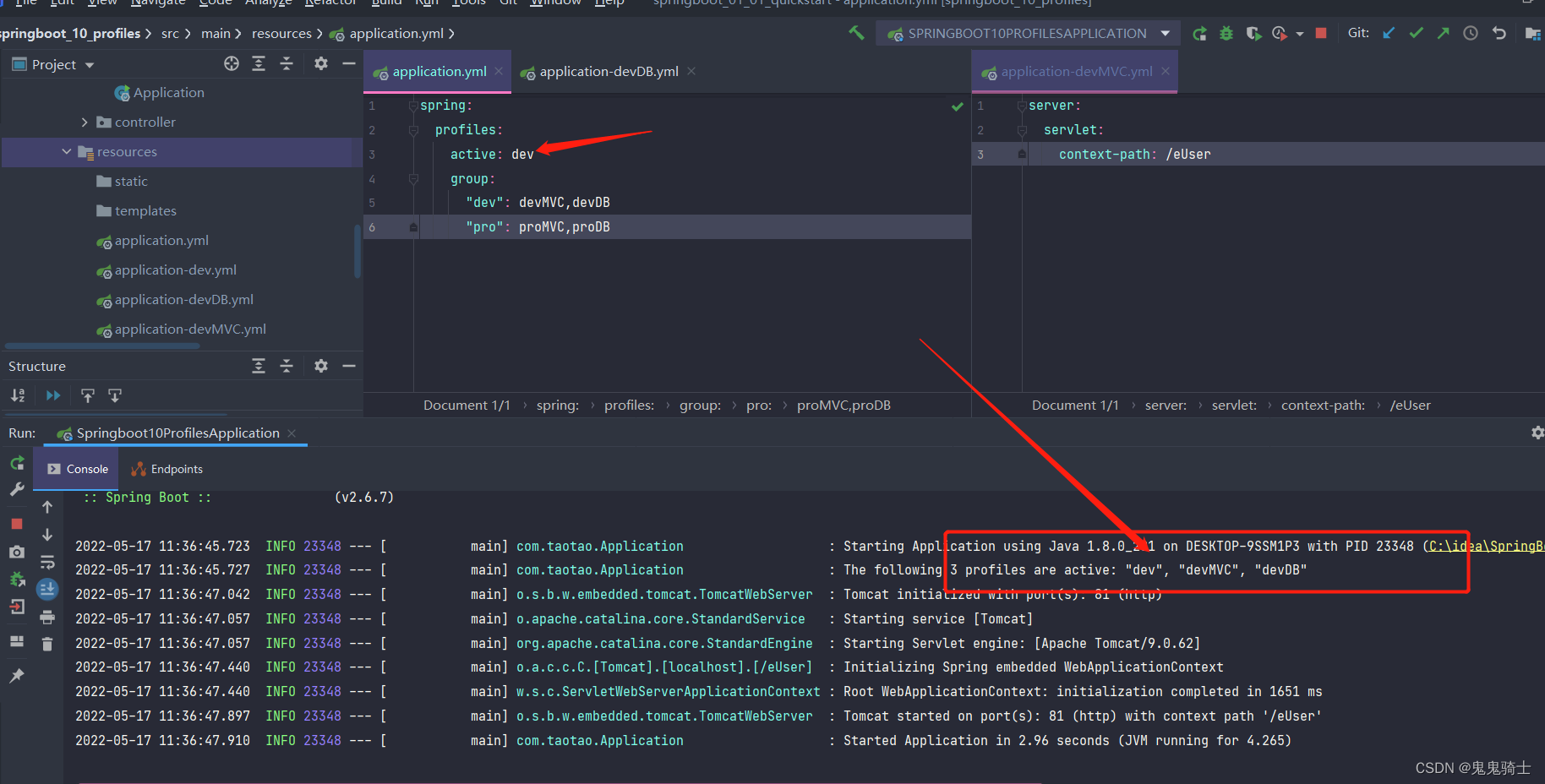Push commits with Git green arrow
This screenshot has height=784, width=1545.
[x=1444, y=33]
